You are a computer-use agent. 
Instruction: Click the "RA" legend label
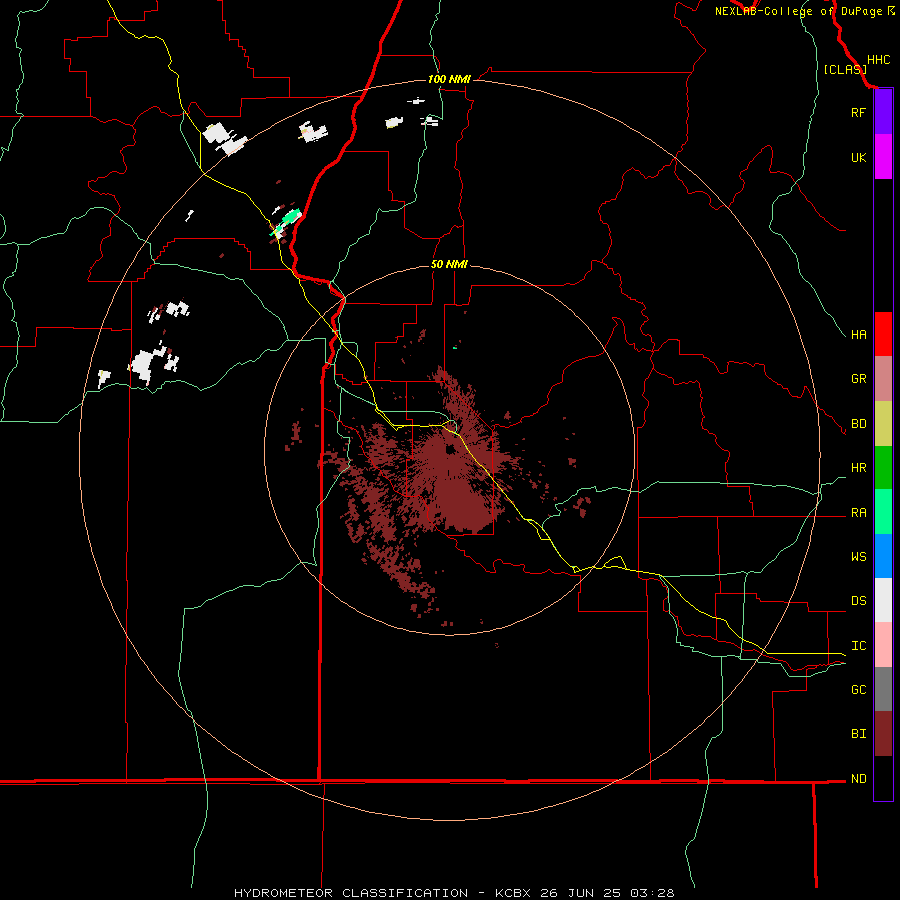point(858,513)
